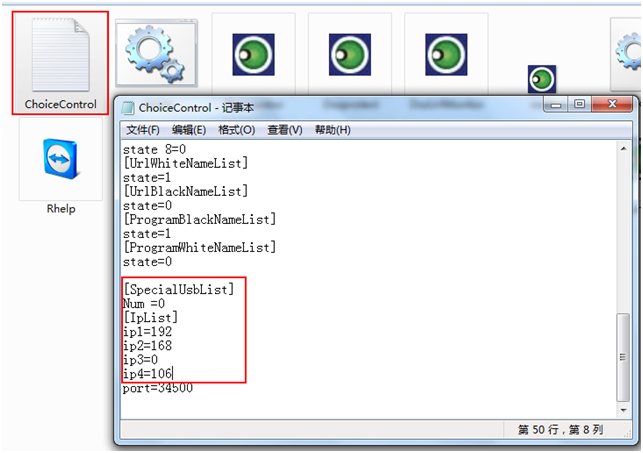643x453 pixels.
Task: Select the partially visible gear icon at right edge
Action: click(x=628, y=50)
